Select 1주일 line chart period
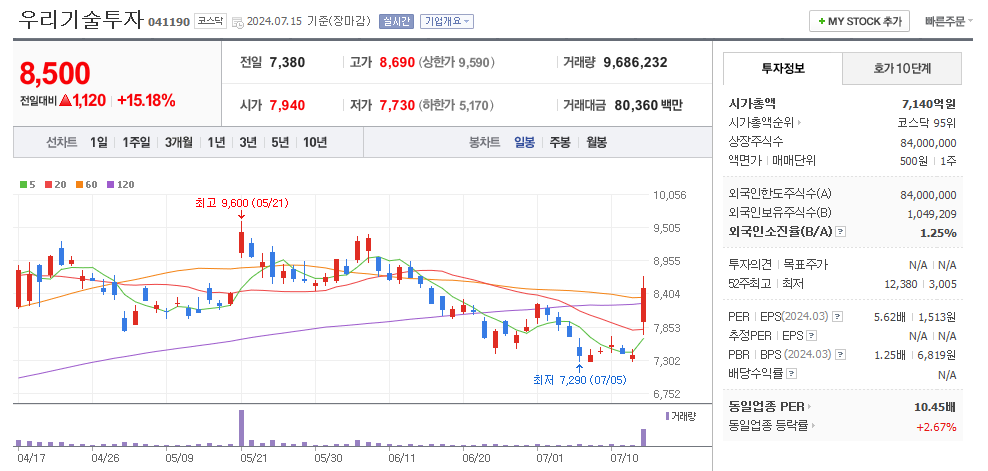Image resolution: width=988 pixels, height=471 pixels. point(136,142)
